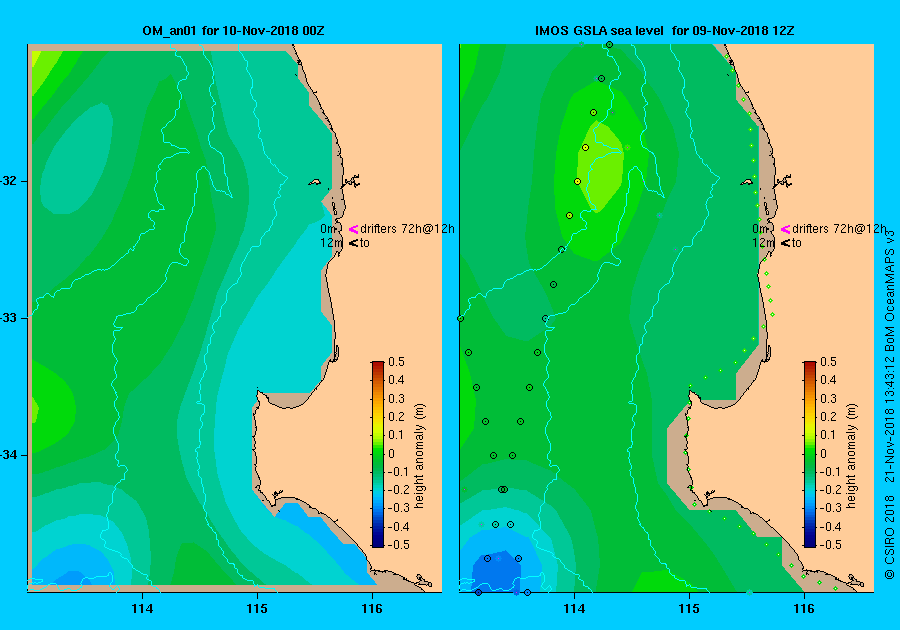Click 'drifters 72h@12h' text in left map legend
Viewport: 900px width, 630px height.
pos(408,229)
